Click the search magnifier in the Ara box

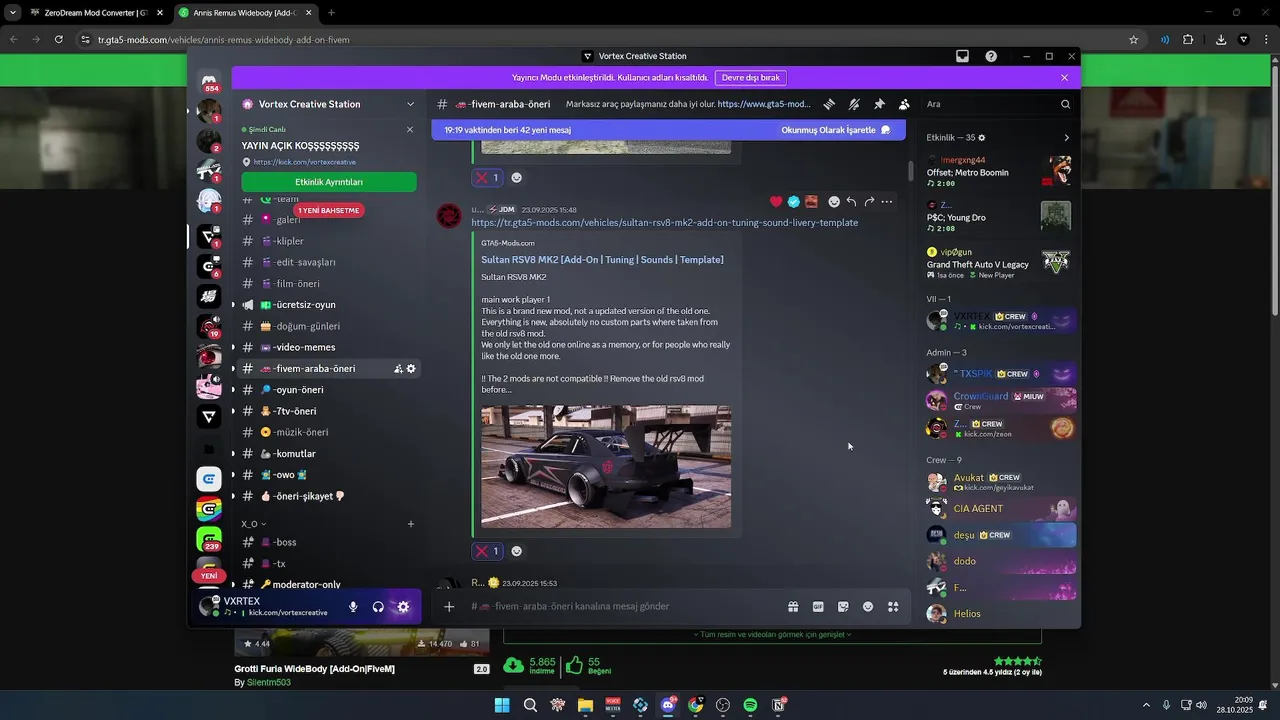1065,104
